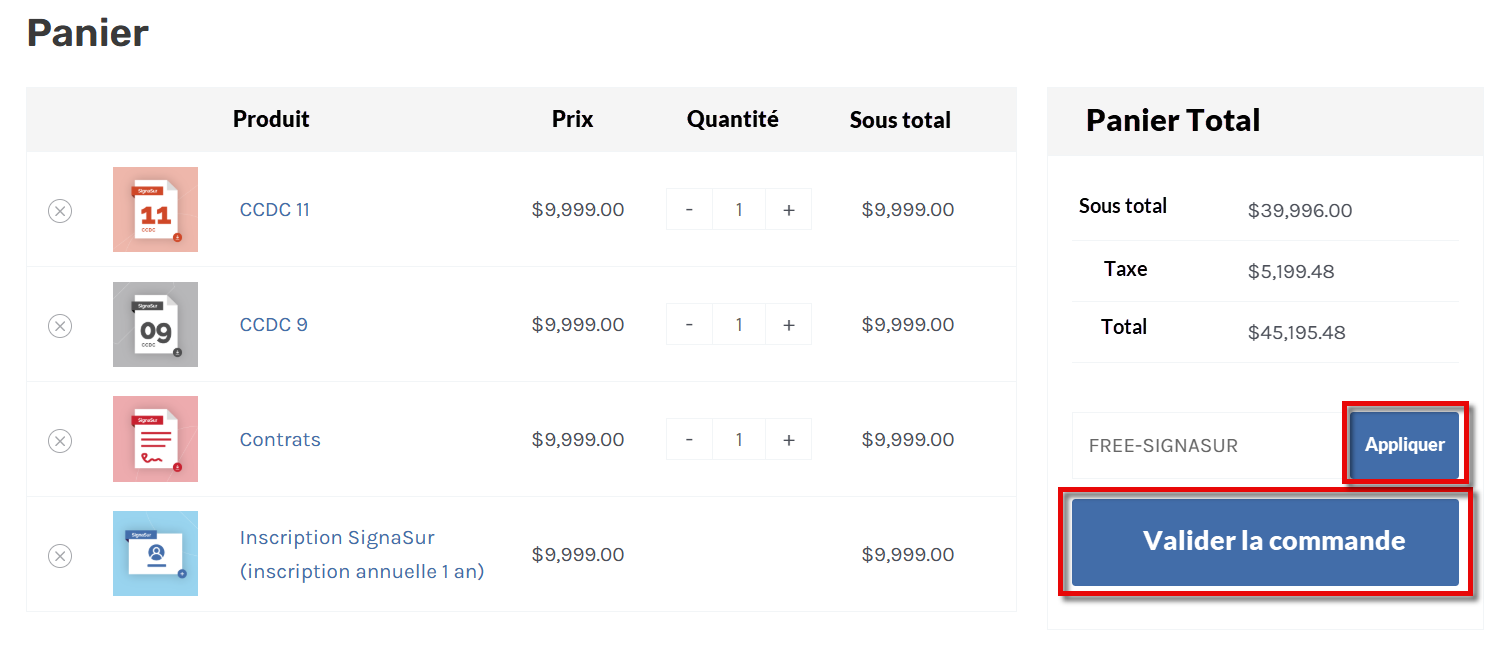Image resolution: width=1505 pixels, height=670 pixels.
Task: Open the CCDC 11 product link
Action: point(275,210)
